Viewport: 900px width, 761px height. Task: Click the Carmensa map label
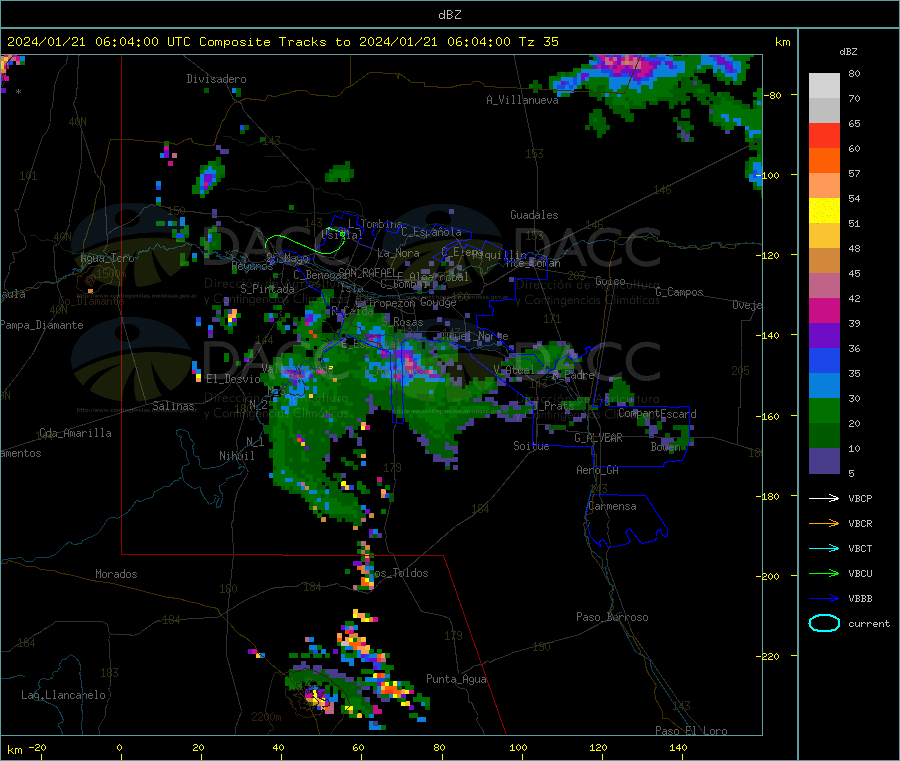(612, 506)
